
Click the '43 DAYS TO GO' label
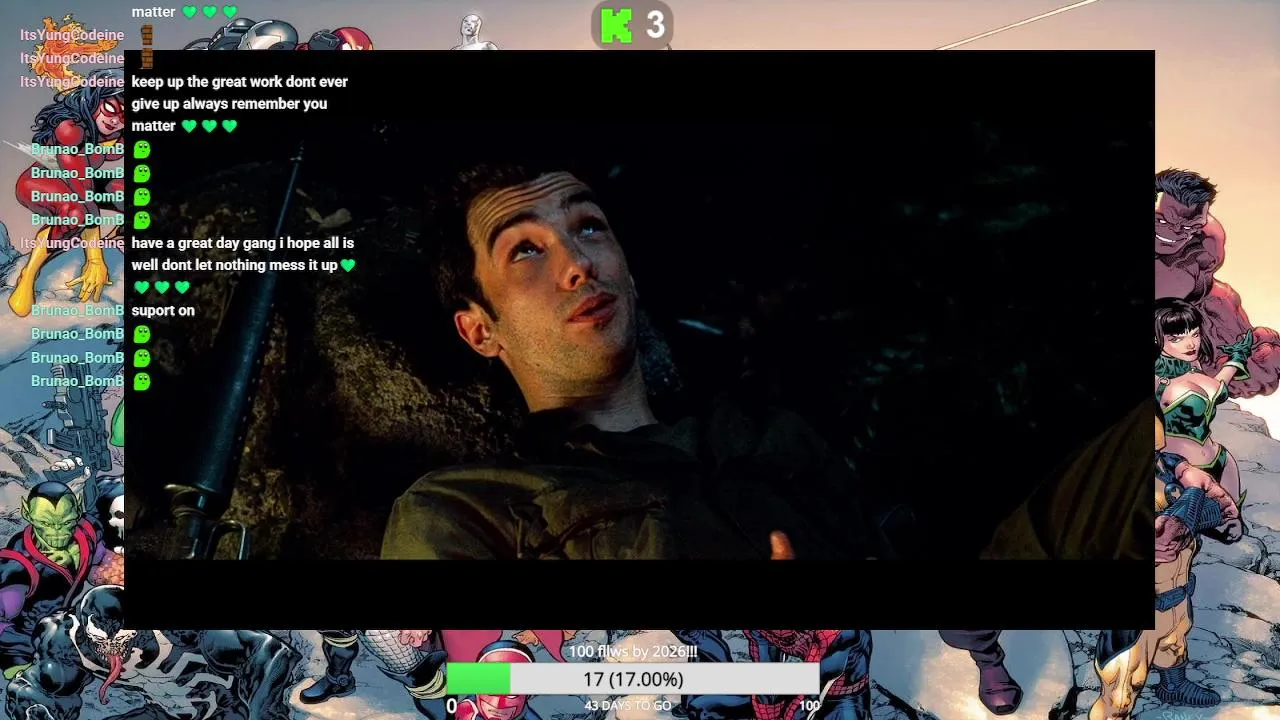(x=628, y=706)
